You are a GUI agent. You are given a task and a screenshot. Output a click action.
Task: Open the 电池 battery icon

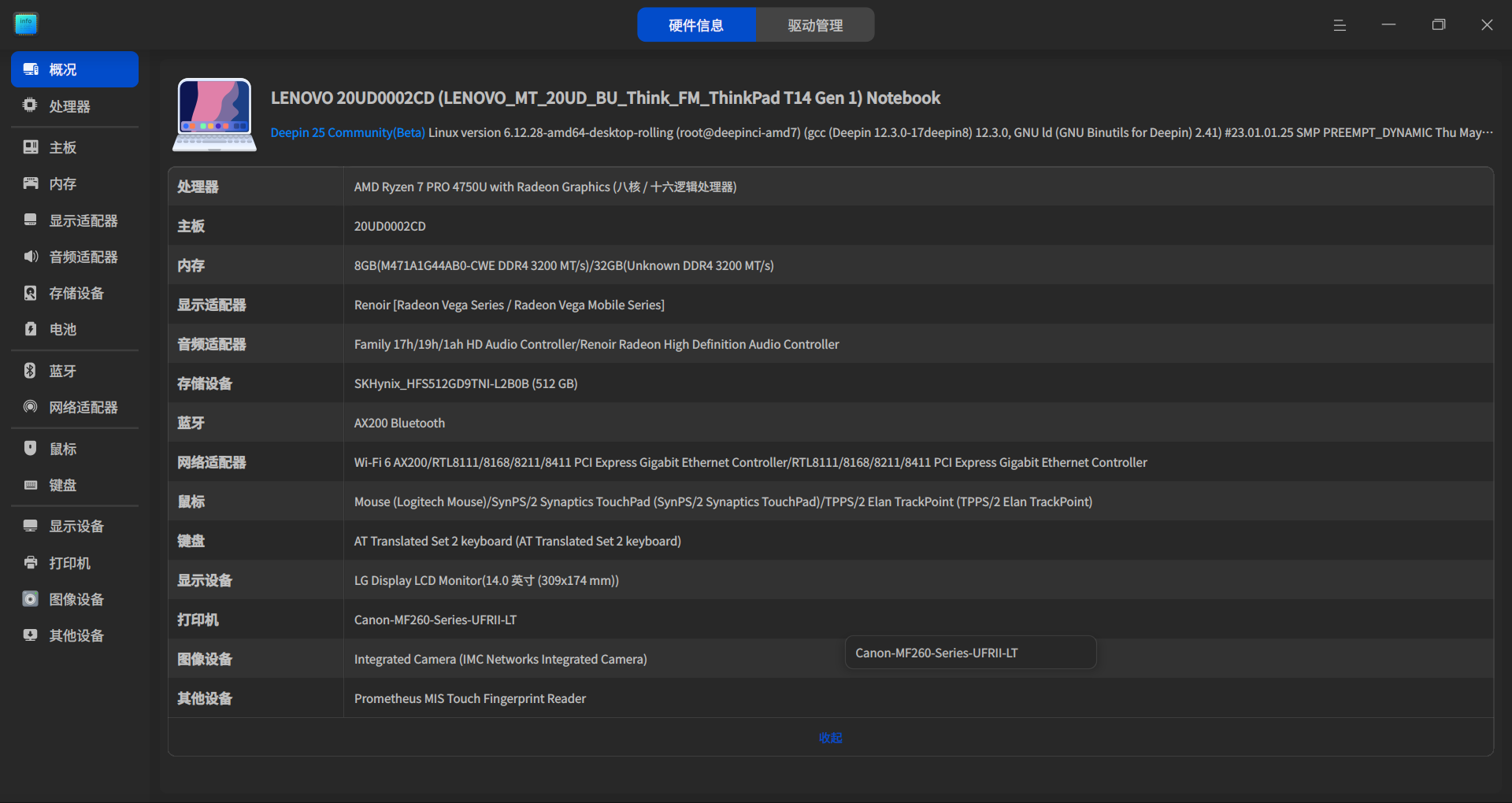31,329
